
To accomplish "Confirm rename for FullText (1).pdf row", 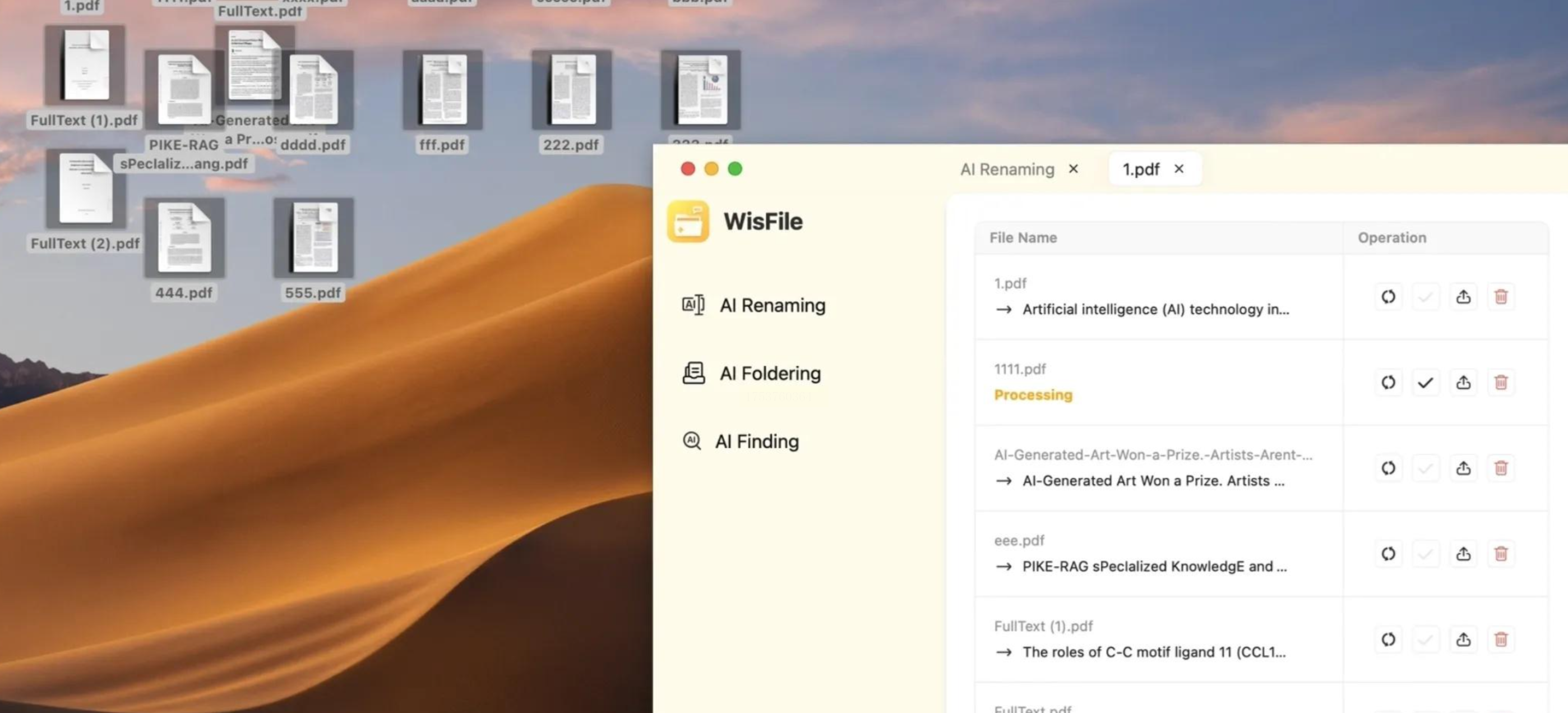I will (1425, 640).
